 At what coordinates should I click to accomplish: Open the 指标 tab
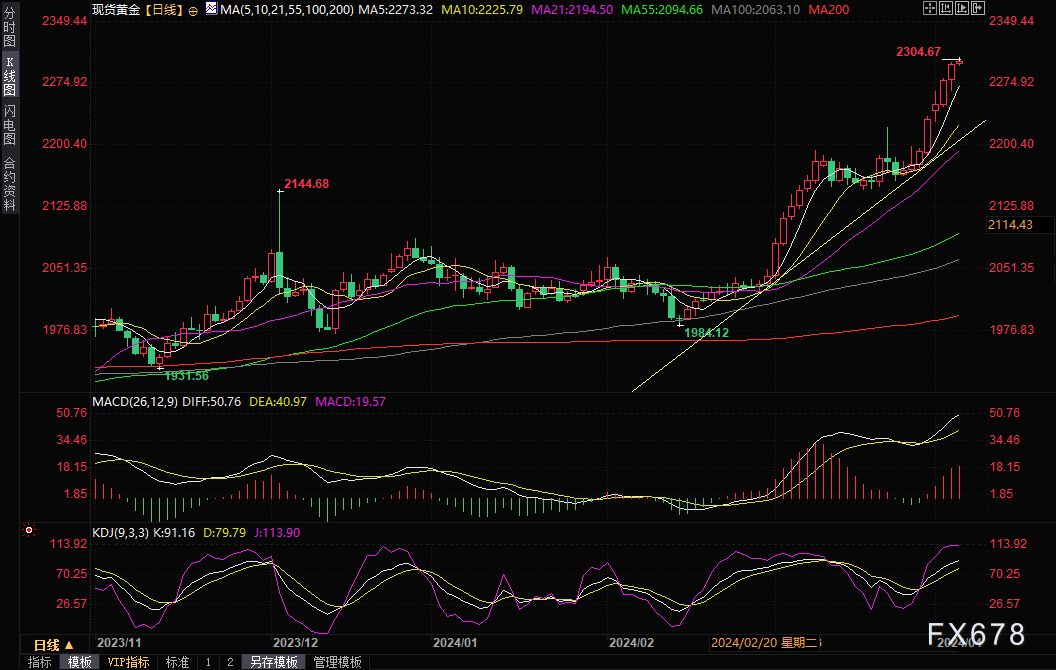[x=40, y=662]
